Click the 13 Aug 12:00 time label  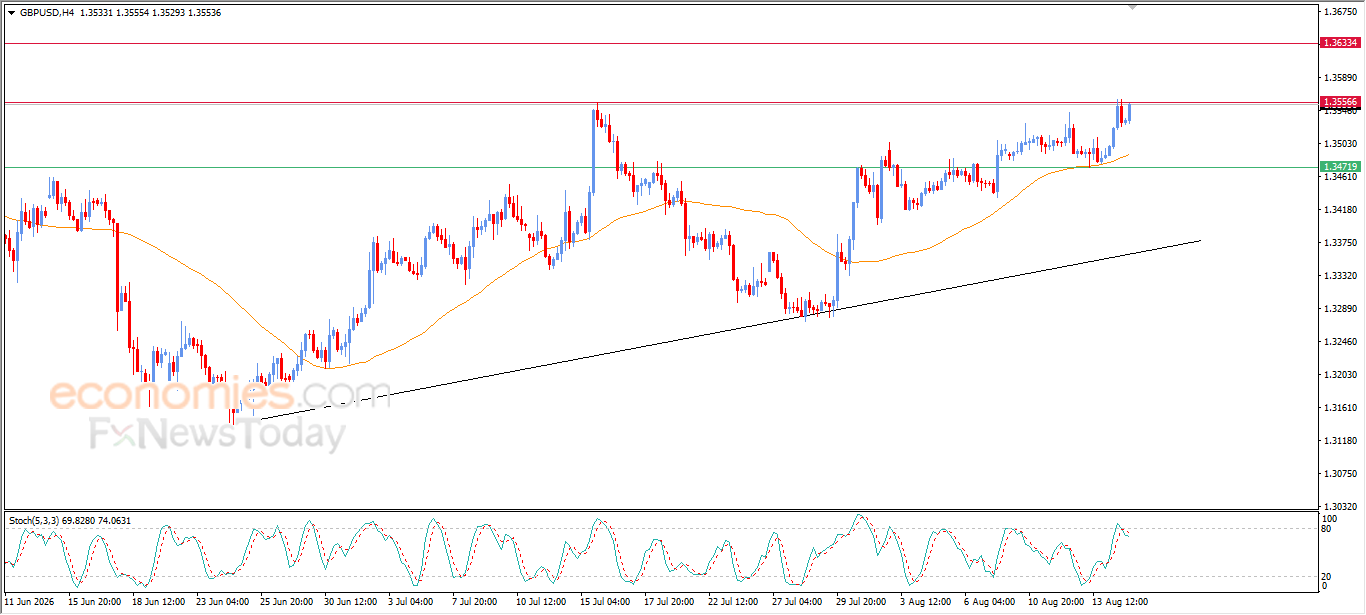tap(1121, 603)
